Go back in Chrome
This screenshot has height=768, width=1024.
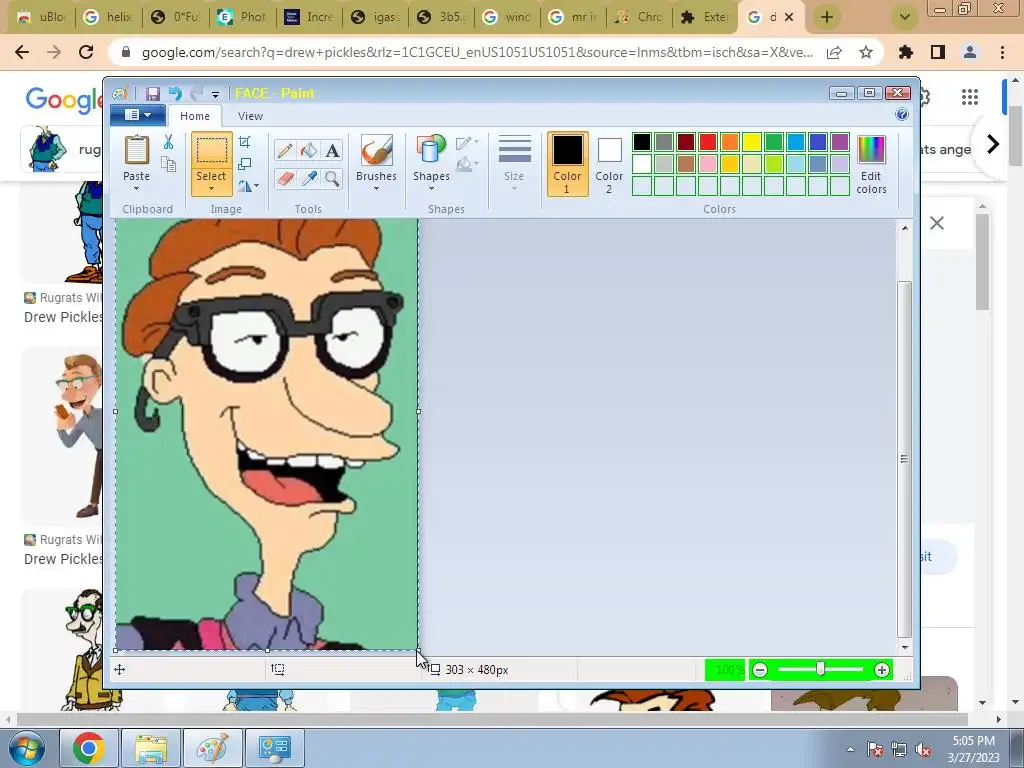tap(22, 52)
